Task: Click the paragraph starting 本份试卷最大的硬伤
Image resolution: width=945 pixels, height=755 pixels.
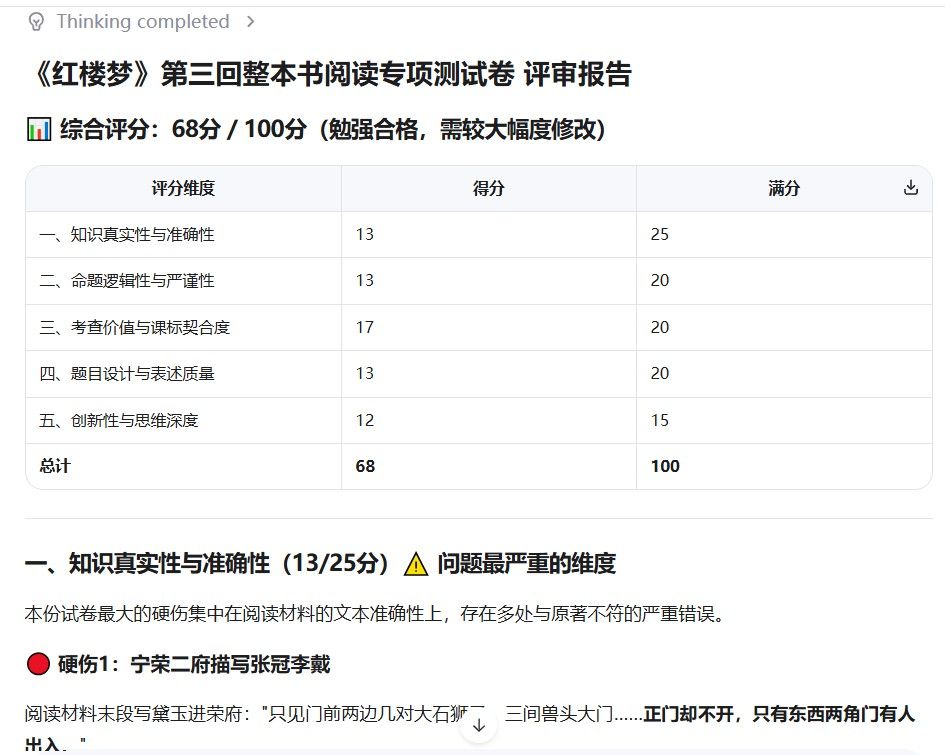Action: coord(375,614)
